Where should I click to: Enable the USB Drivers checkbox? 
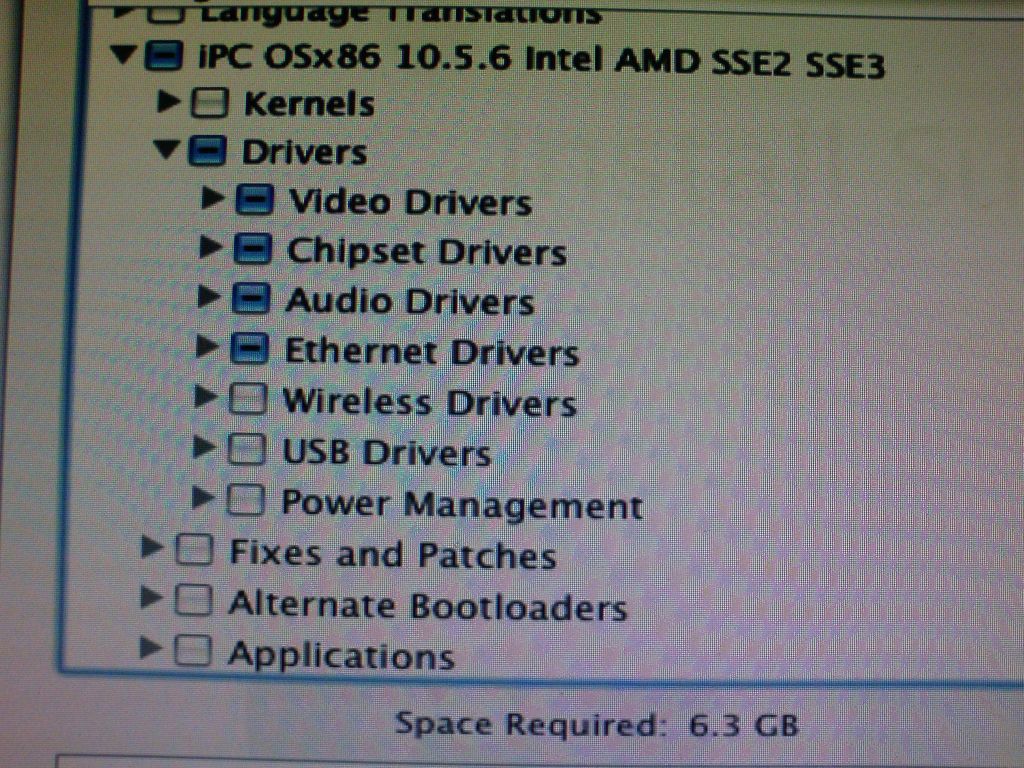[x=247, y=449]
